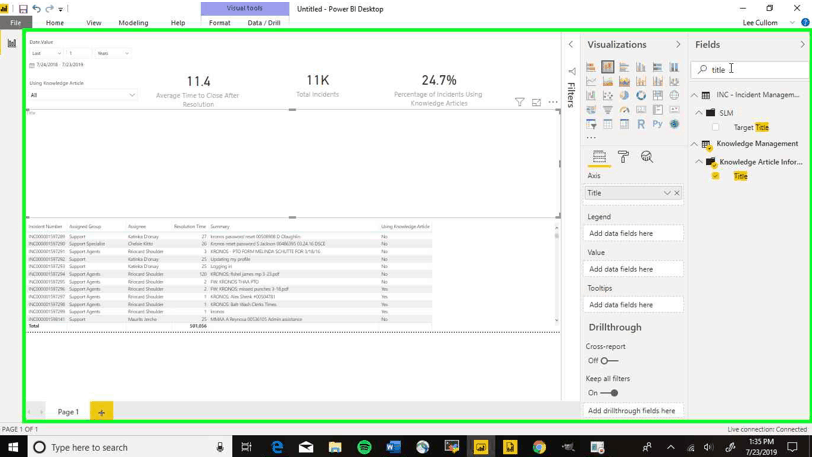Select the R script visual
The image size is (813, 457).
[641, 124]
